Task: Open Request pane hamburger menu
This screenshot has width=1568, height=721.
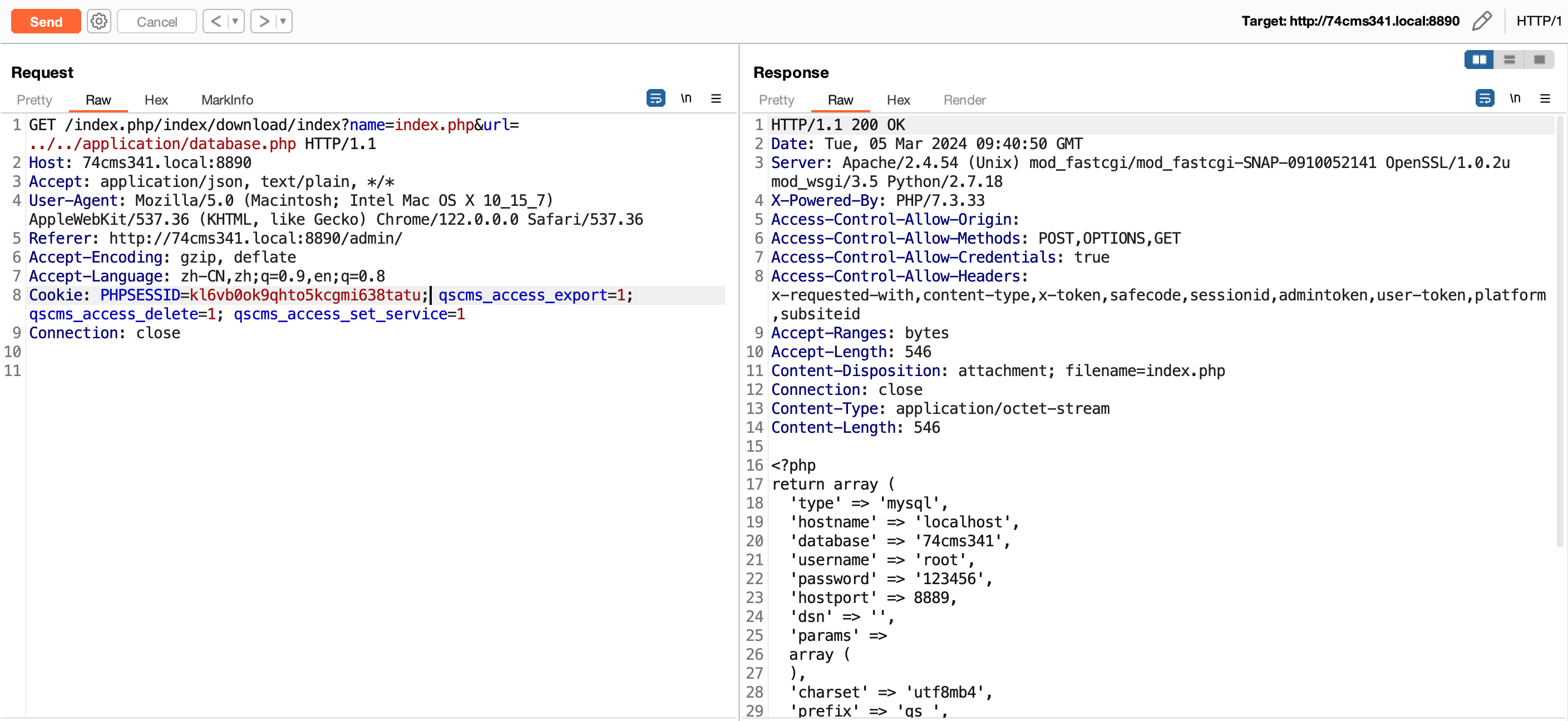Action: coord(716,98)
